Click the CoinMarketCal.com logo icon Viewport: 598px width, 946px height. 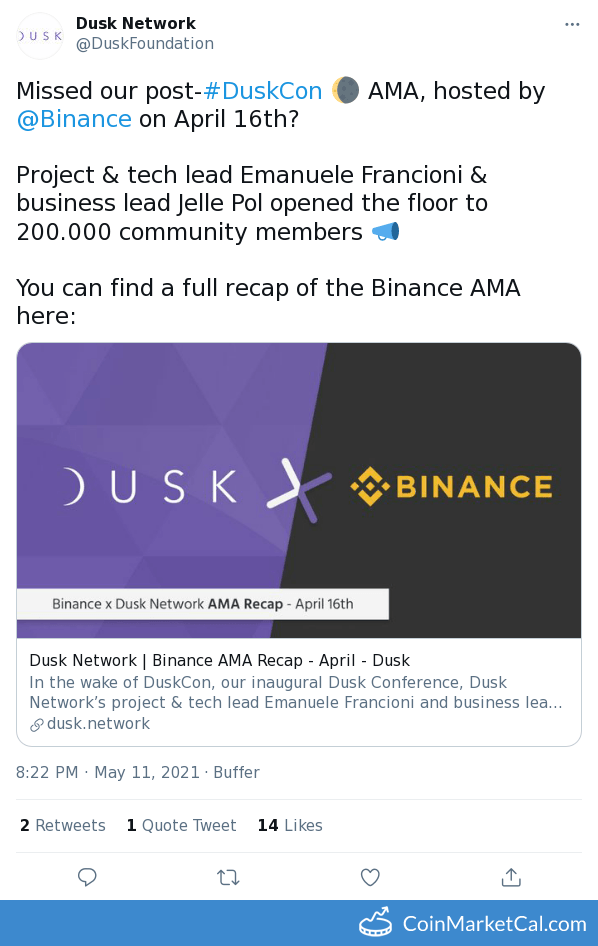click(375, 922)
